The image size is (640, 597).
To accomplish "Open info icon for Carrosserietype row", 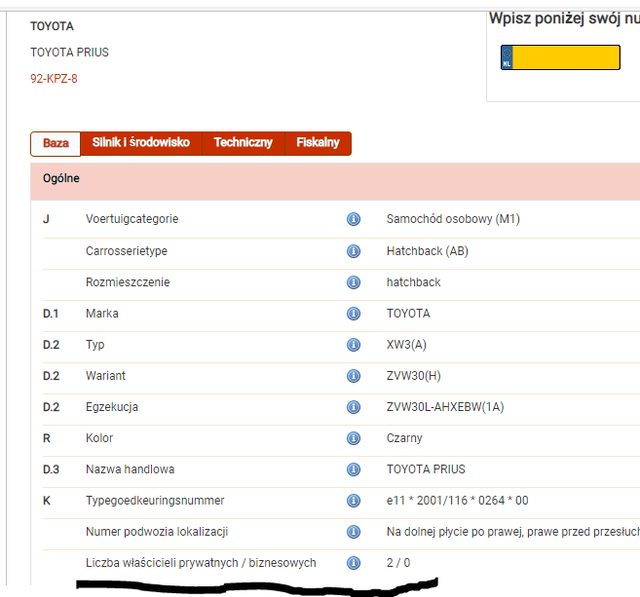I will click(x=353, y=251).
